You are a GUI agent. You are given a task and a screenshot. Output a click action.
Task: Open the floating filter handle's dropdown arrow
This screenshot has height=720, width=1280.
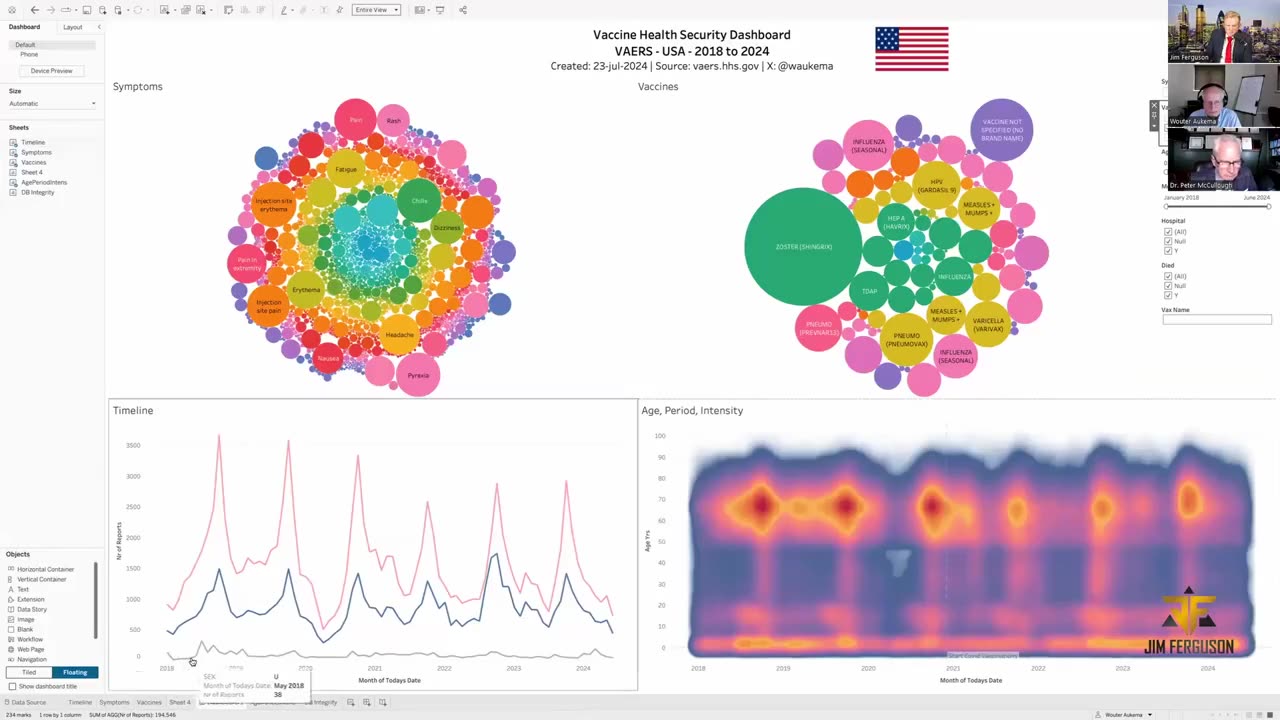tap(1154, 126)
